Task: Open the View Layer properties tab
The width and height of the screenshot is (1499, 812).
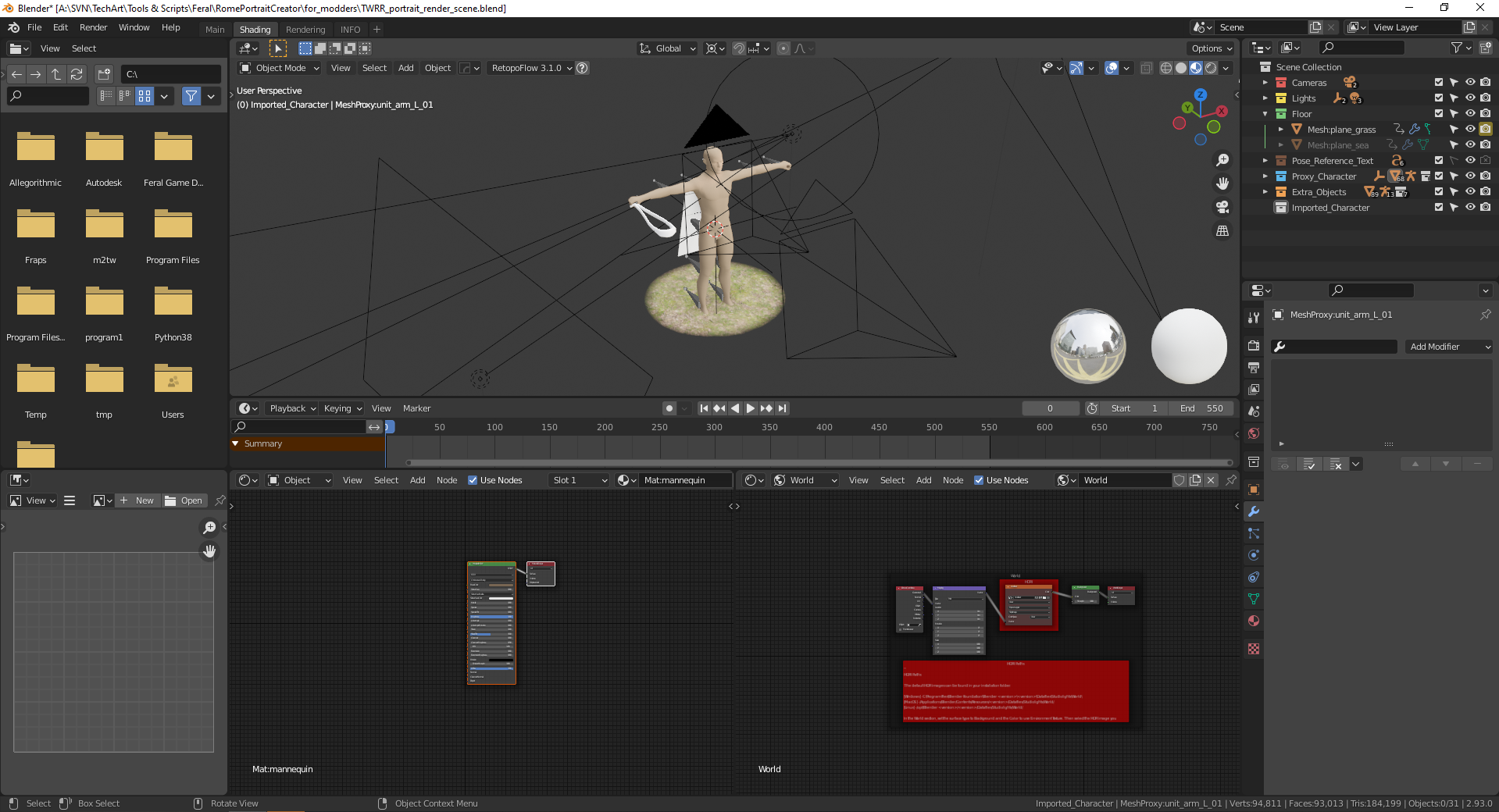Action: click(x=1254, y=390)
